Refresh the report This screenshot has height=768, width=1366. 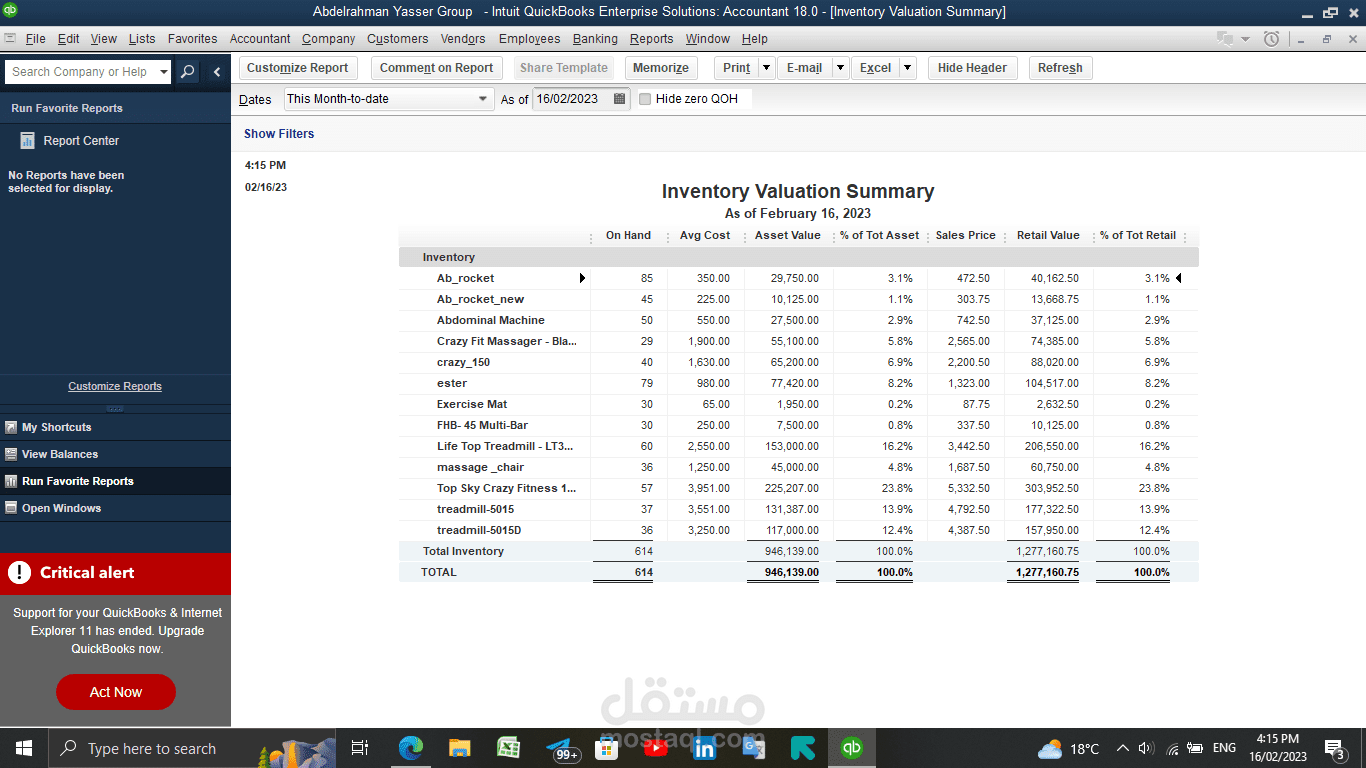tap(1060, 68)
